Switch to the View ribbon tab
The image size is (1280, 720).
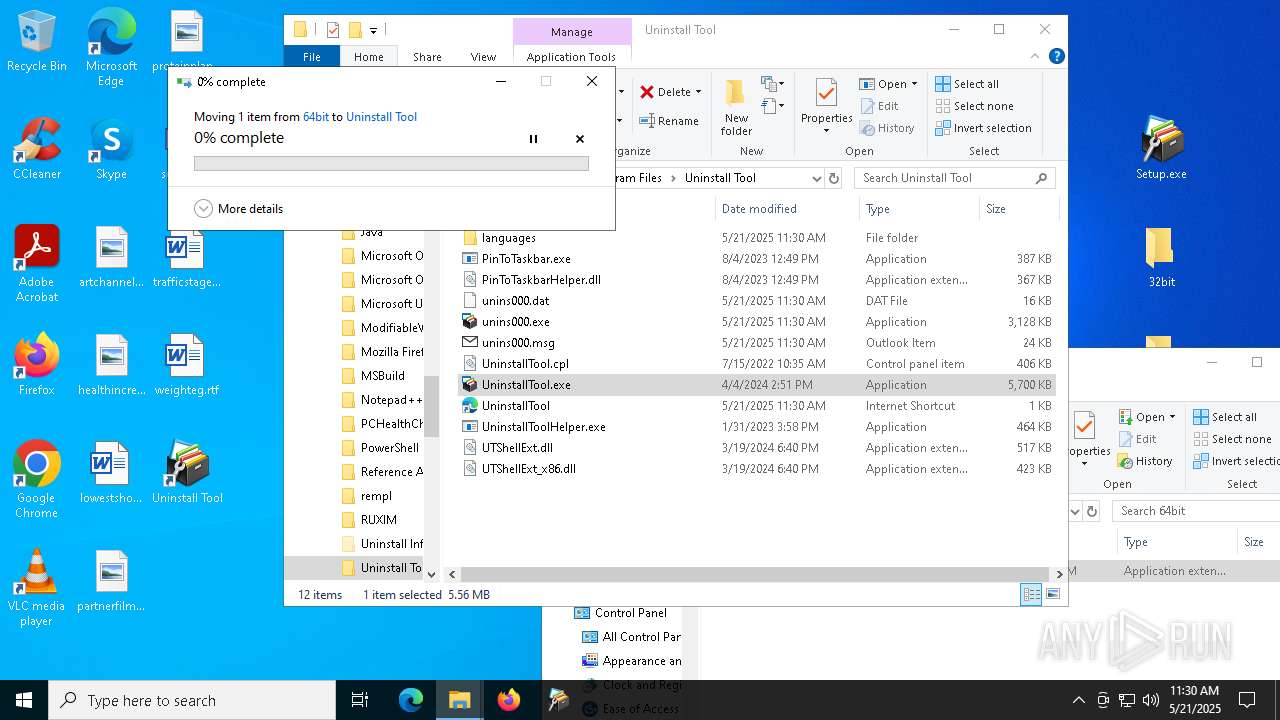point(483,57)
